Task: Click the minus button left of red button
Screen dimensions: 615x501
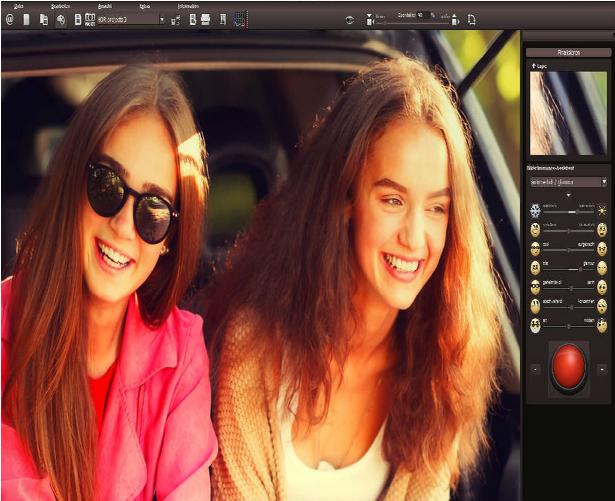Action: point(535,369)
